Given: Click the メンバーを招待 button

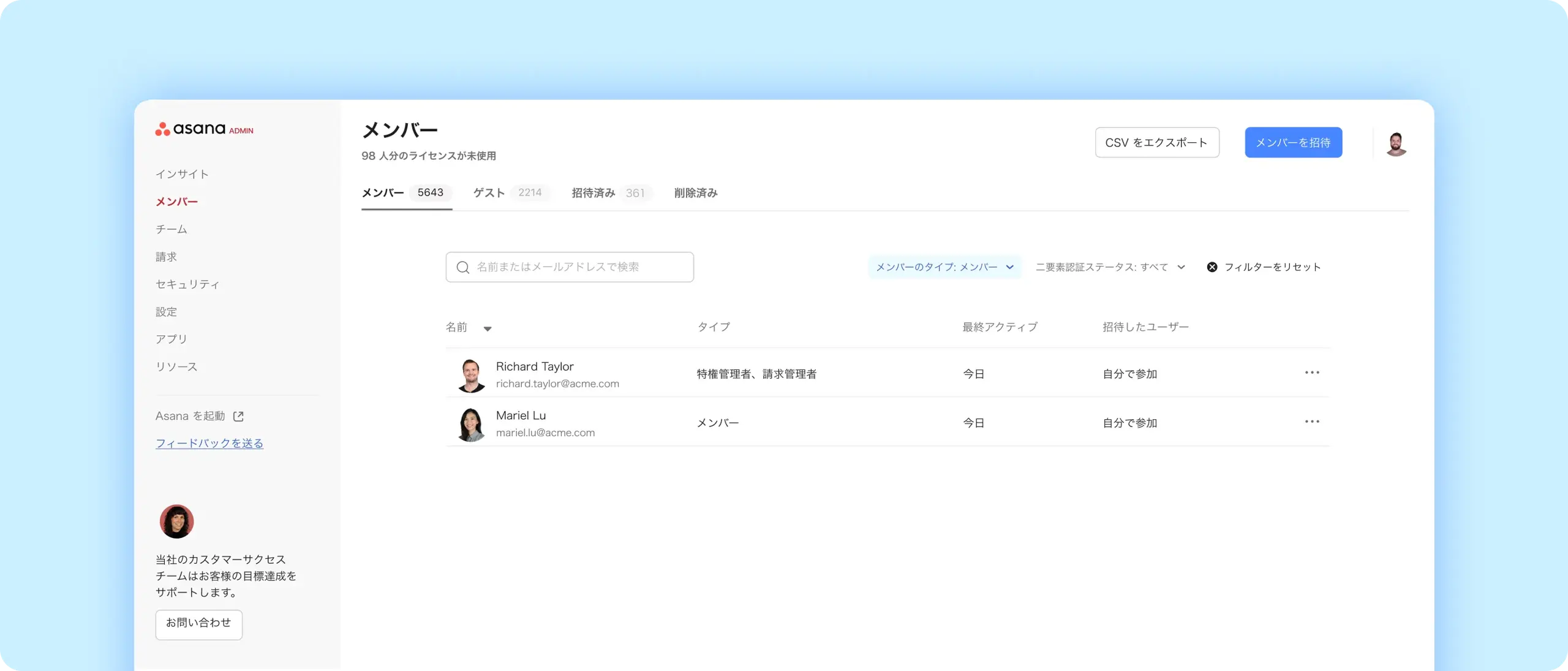Looking at the screenshot, I should (x=1293, y=142).
